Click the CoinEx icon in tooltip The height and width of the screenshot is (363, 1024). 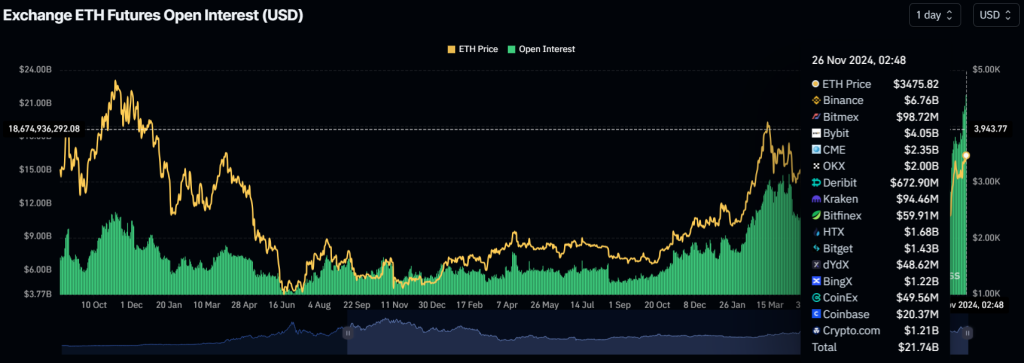coord(816,298)
